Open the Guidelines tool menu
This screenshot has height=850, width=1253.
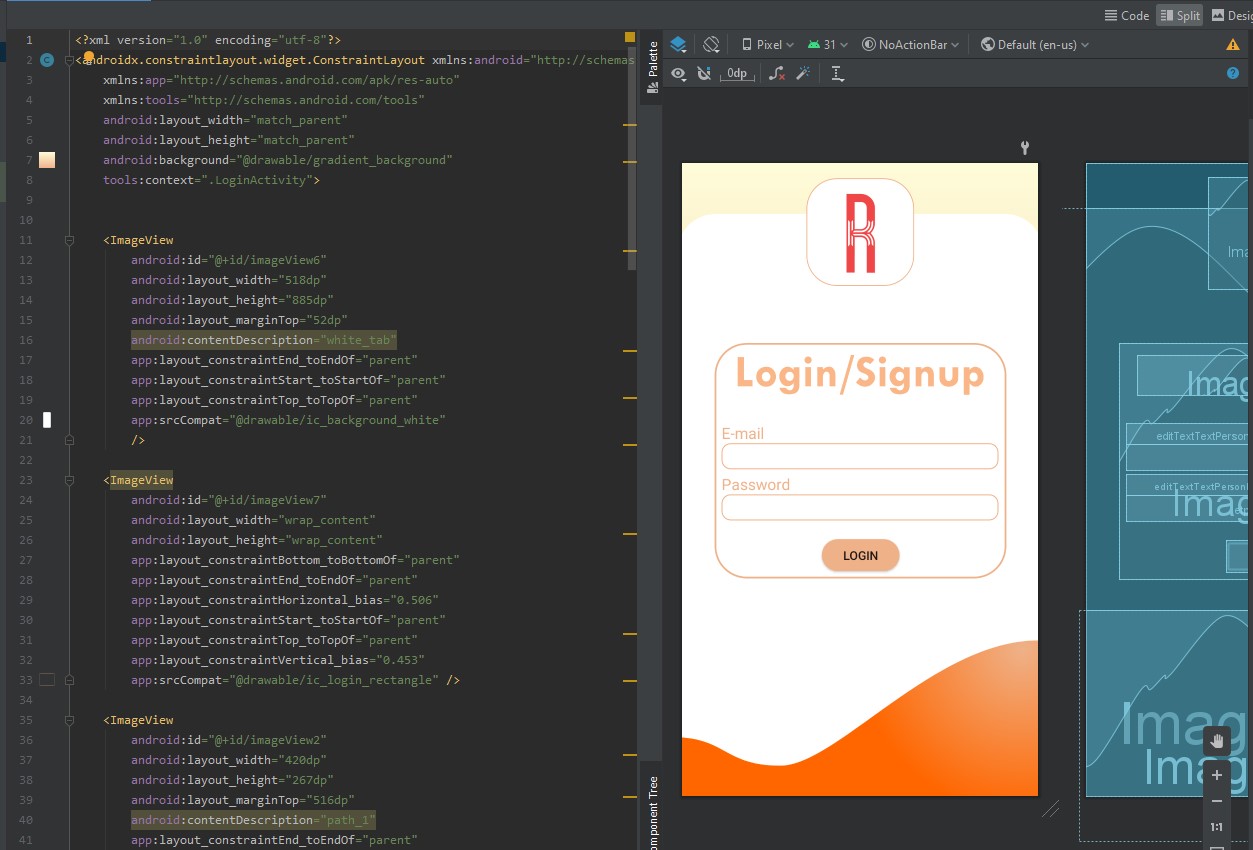tap(837, 73)
